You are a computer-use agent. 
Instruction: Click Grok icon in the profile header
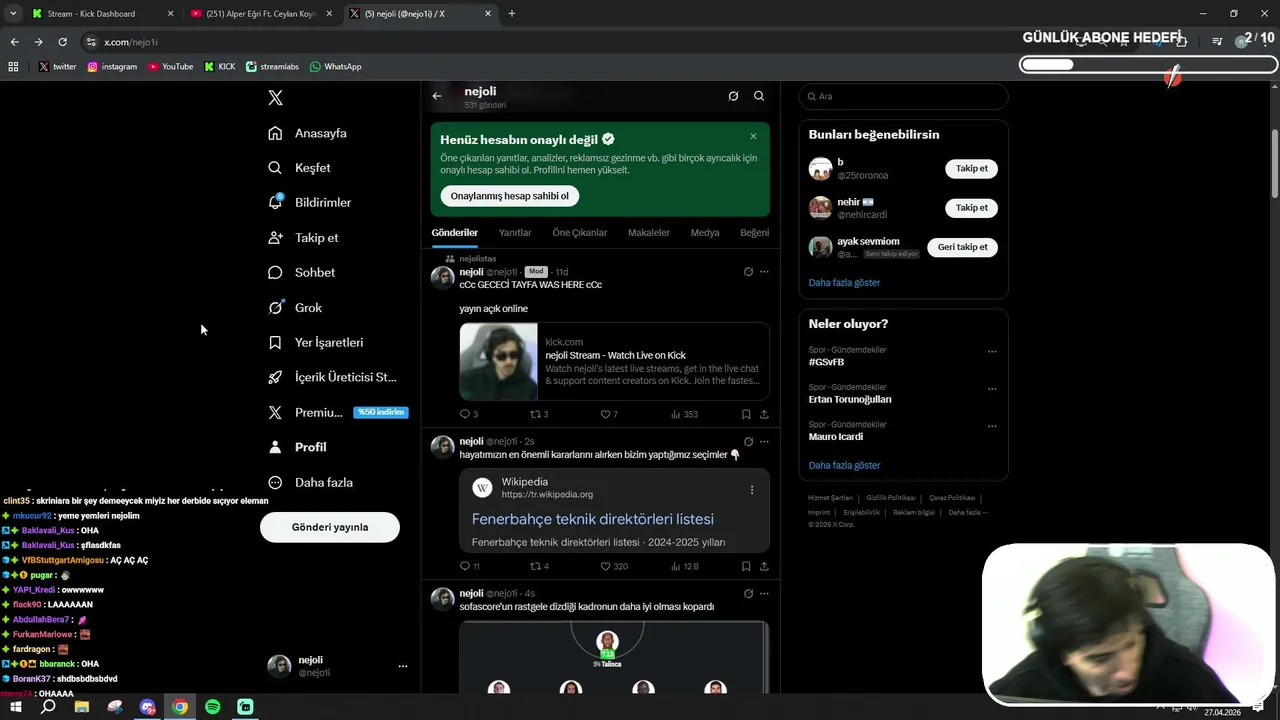pos(733,96)
